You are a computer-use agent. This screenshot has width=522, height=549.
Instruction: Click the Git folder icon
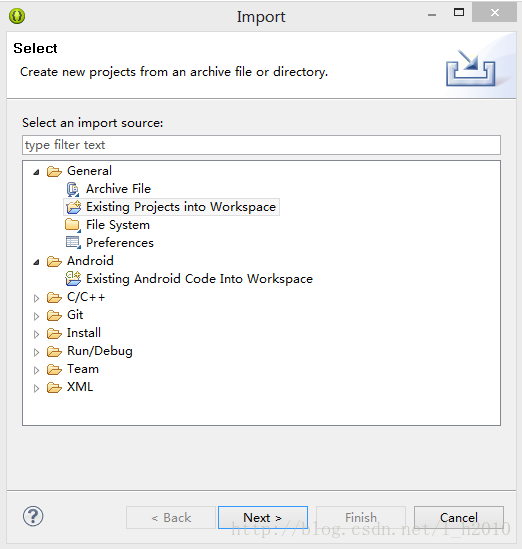pos(54,315)
